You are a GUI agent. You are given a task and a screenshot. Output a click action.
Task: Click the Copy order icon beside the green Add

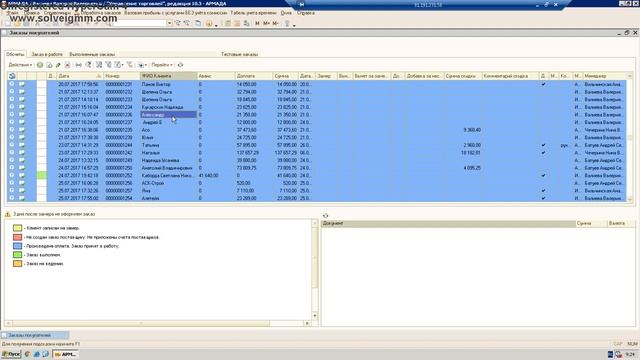(x=49, y=65)
